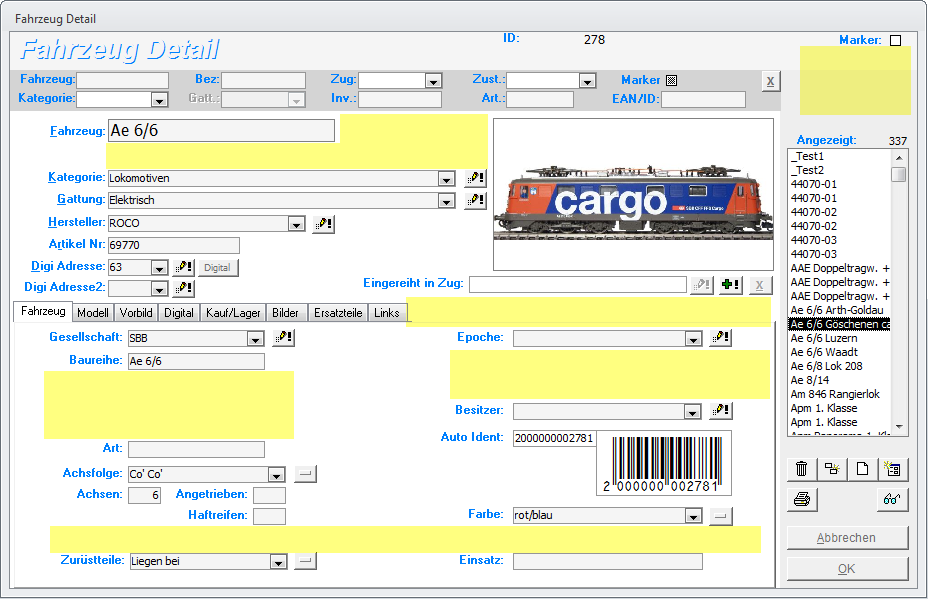Click the Artikel Nr field 69770
The image size is (928, 599).
point(174,245)
